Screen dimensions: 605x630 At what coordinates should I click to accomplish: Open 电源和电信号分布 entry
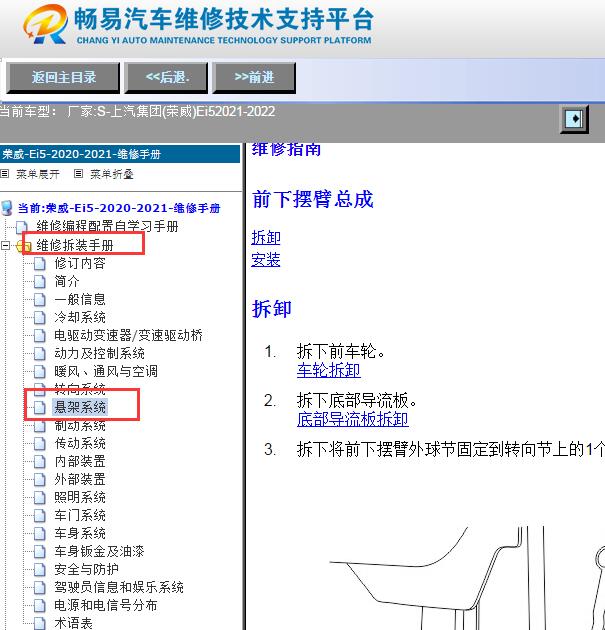[x=106, y=605]
